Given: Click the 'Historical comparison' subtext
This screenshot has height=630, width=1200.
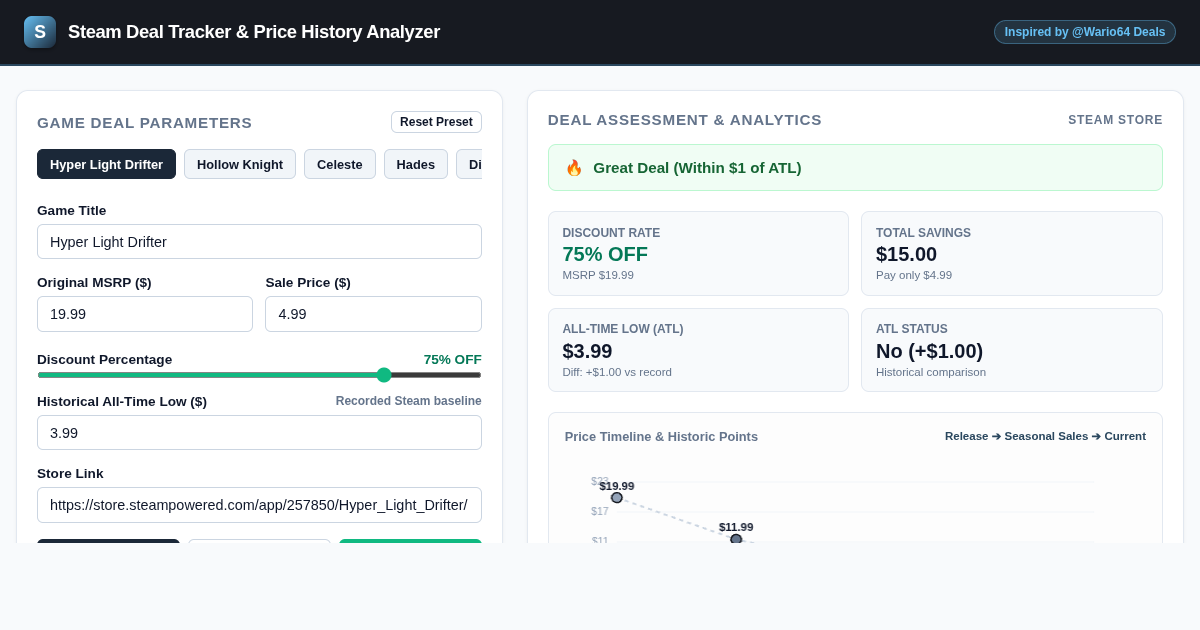Looking at the screenshot, I should pos(931,372).
